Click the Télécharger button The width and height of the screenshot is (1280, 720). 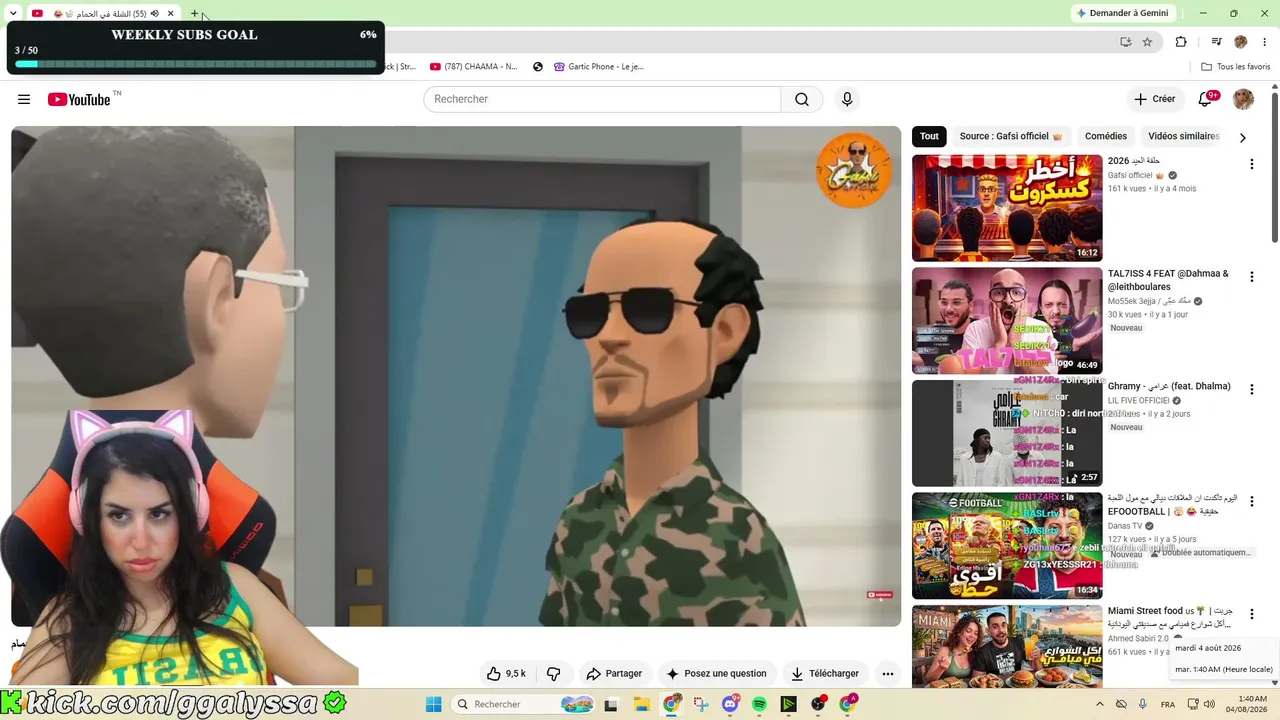[x=825, y=674]
